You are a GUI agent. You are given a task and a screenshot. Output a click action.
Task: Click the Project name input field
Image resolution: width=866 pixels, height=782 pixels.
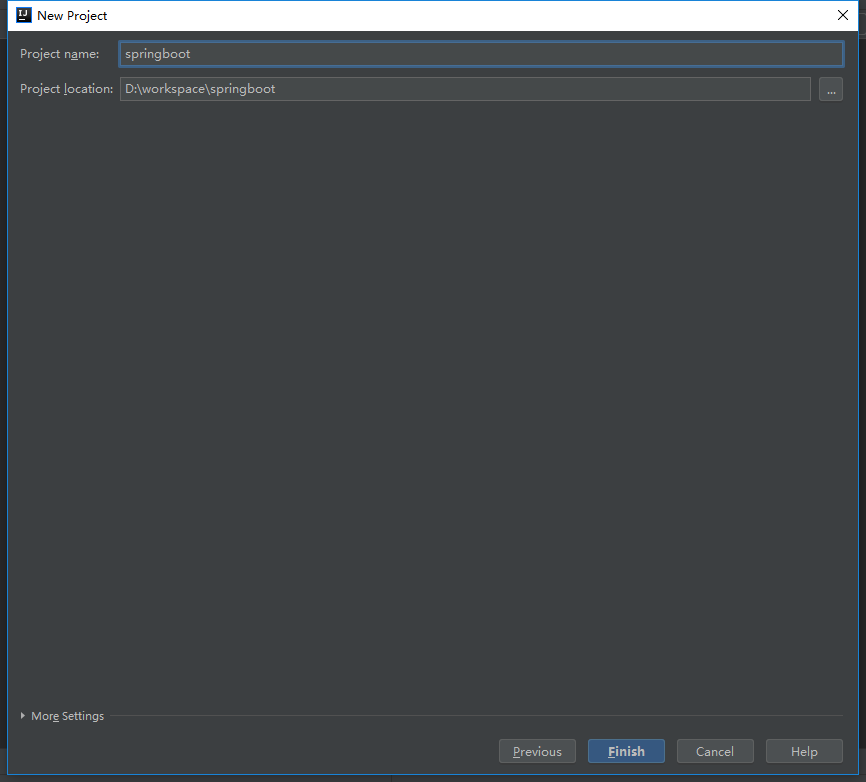[481, 54]
